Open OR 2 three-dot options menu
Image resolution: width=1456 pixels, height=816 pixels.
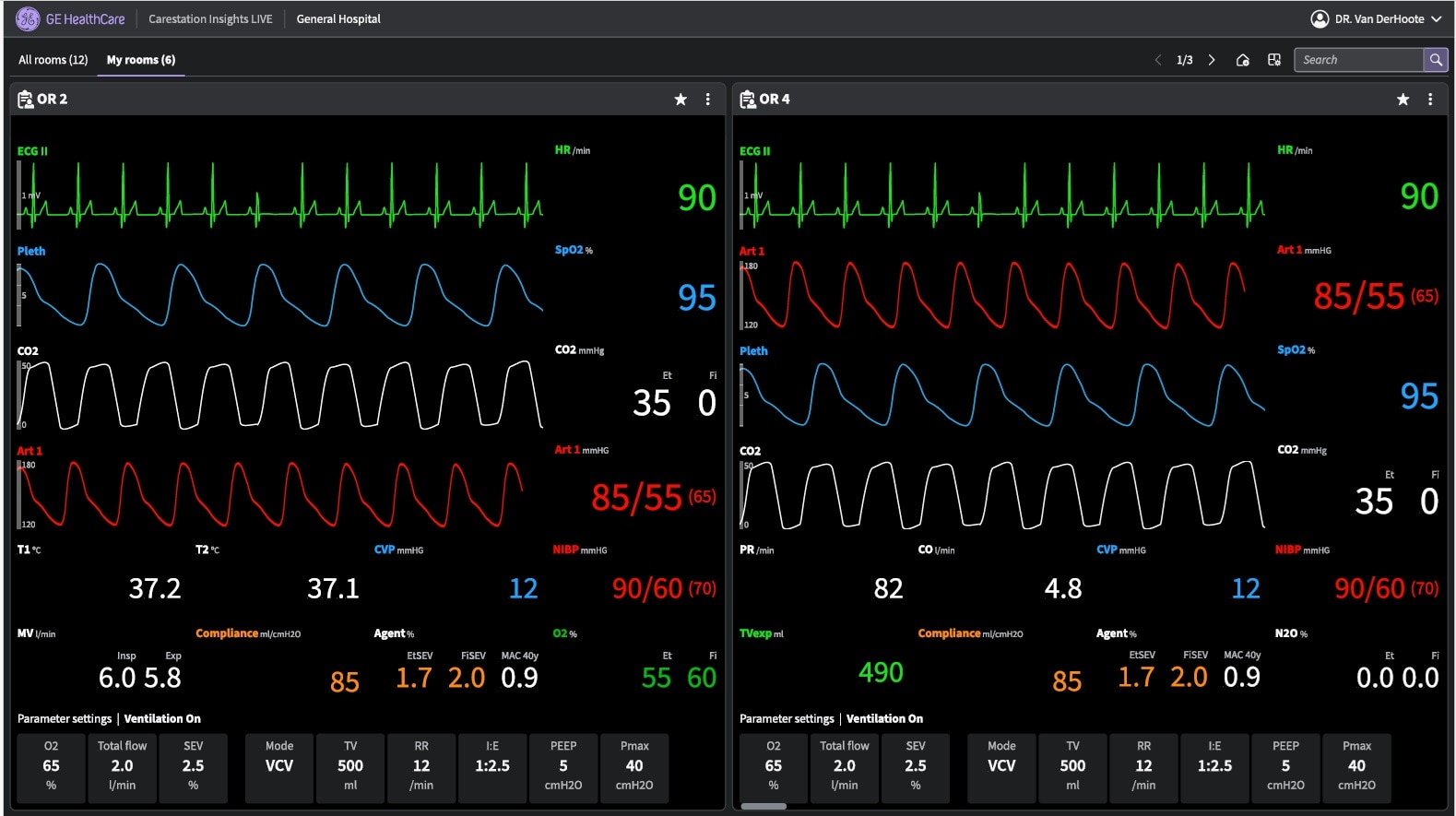point(708,100)
